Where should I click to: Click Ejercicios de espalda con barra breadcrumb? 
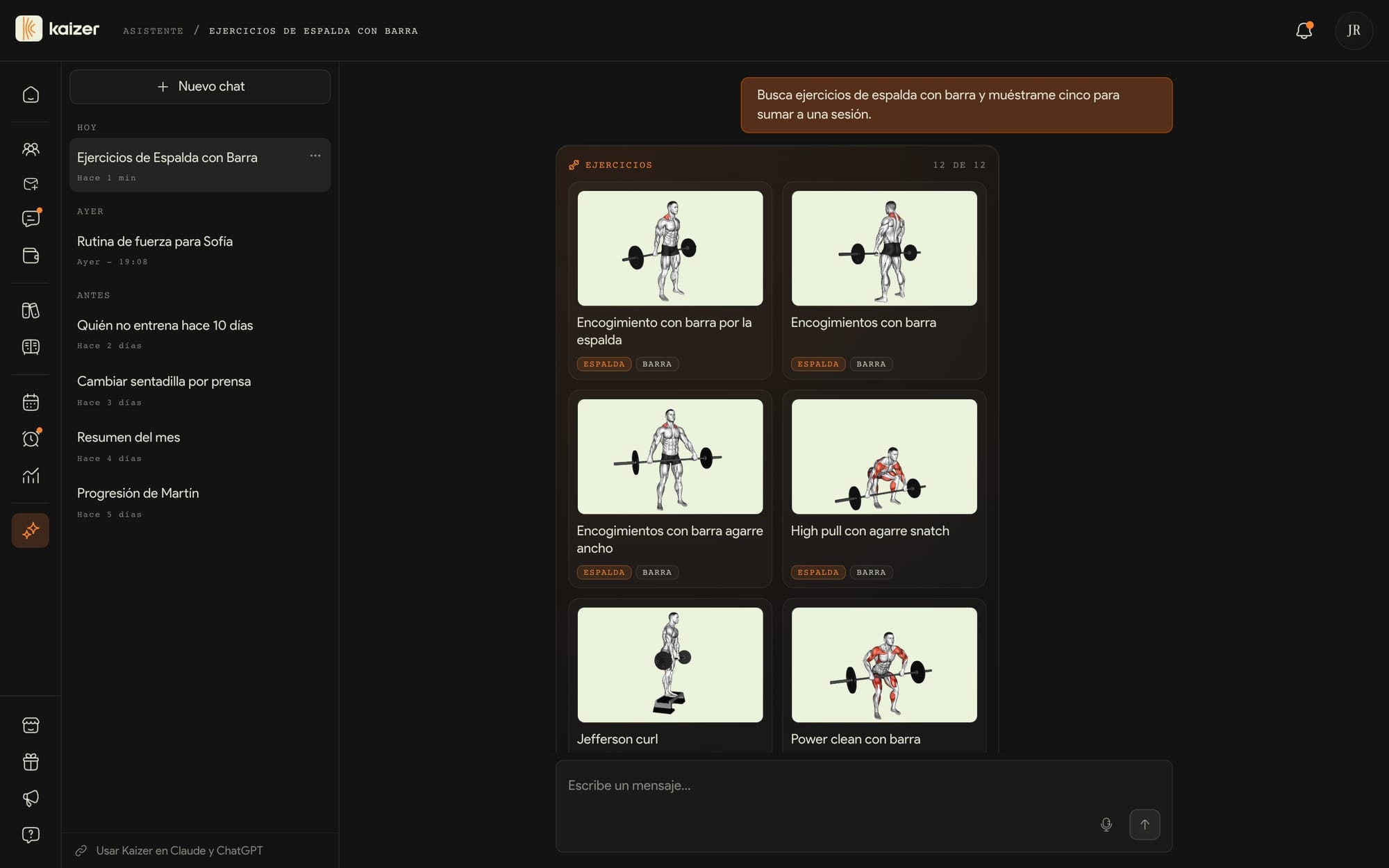click(313, 31)
